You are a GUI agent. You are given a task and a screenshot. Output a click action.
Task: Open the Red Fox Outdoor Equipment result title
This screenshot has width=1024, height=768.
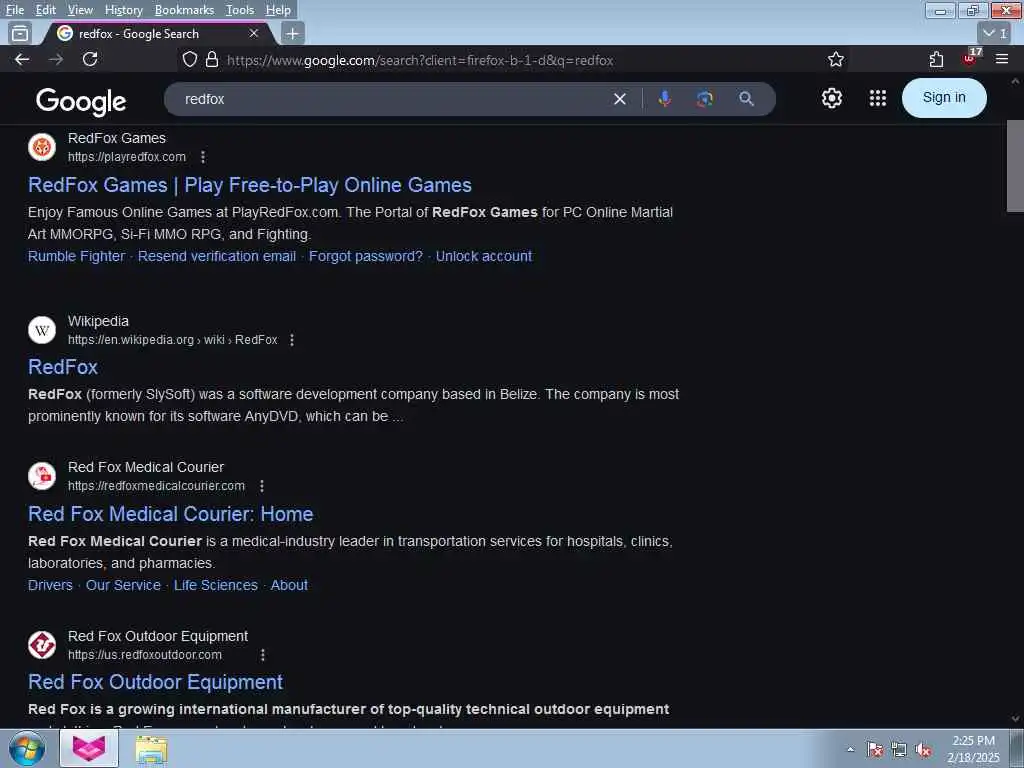point(155,682)
